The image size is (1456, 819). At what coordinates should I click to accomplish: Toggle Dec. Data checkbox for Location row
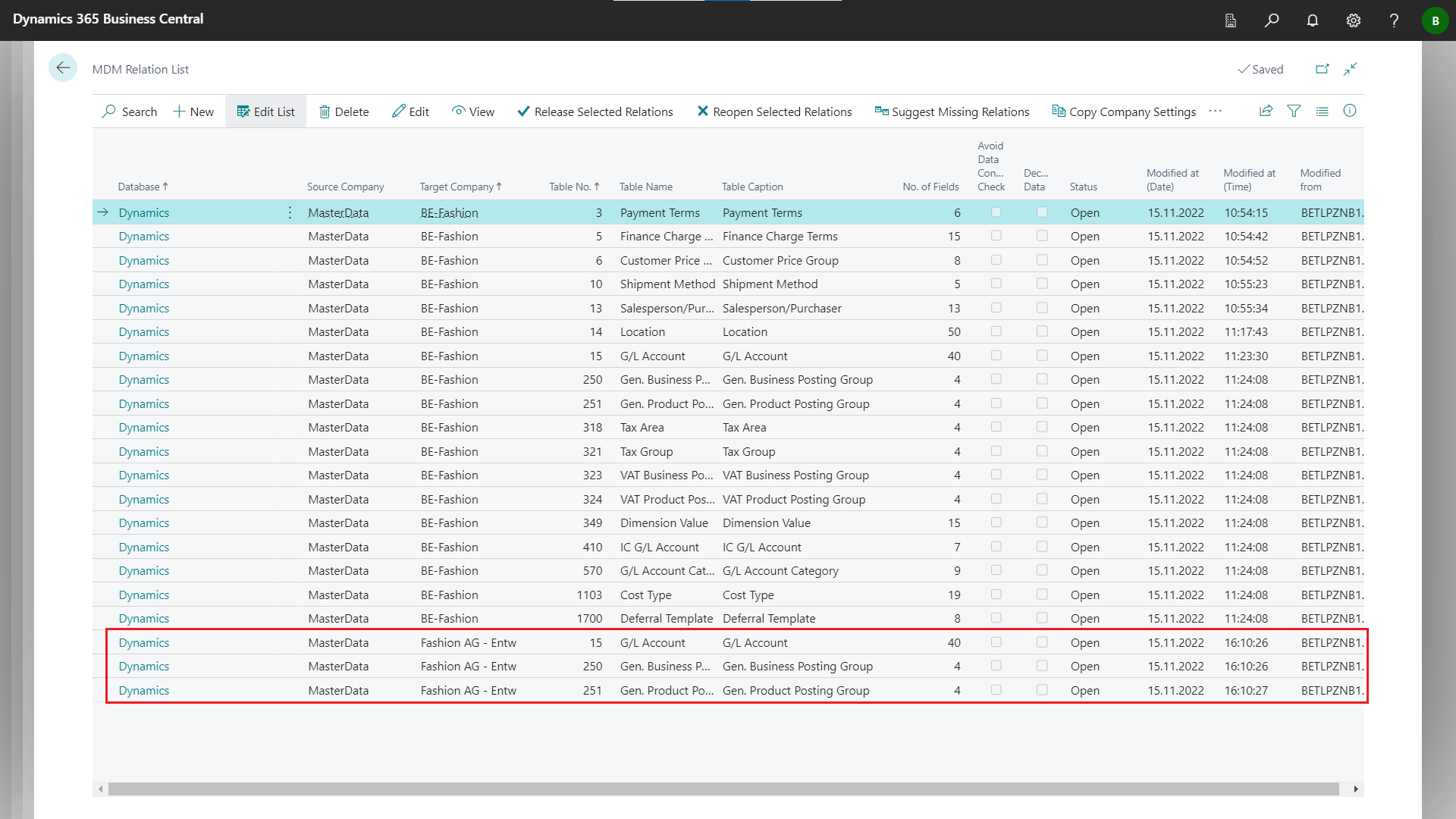click(1042, 331)
